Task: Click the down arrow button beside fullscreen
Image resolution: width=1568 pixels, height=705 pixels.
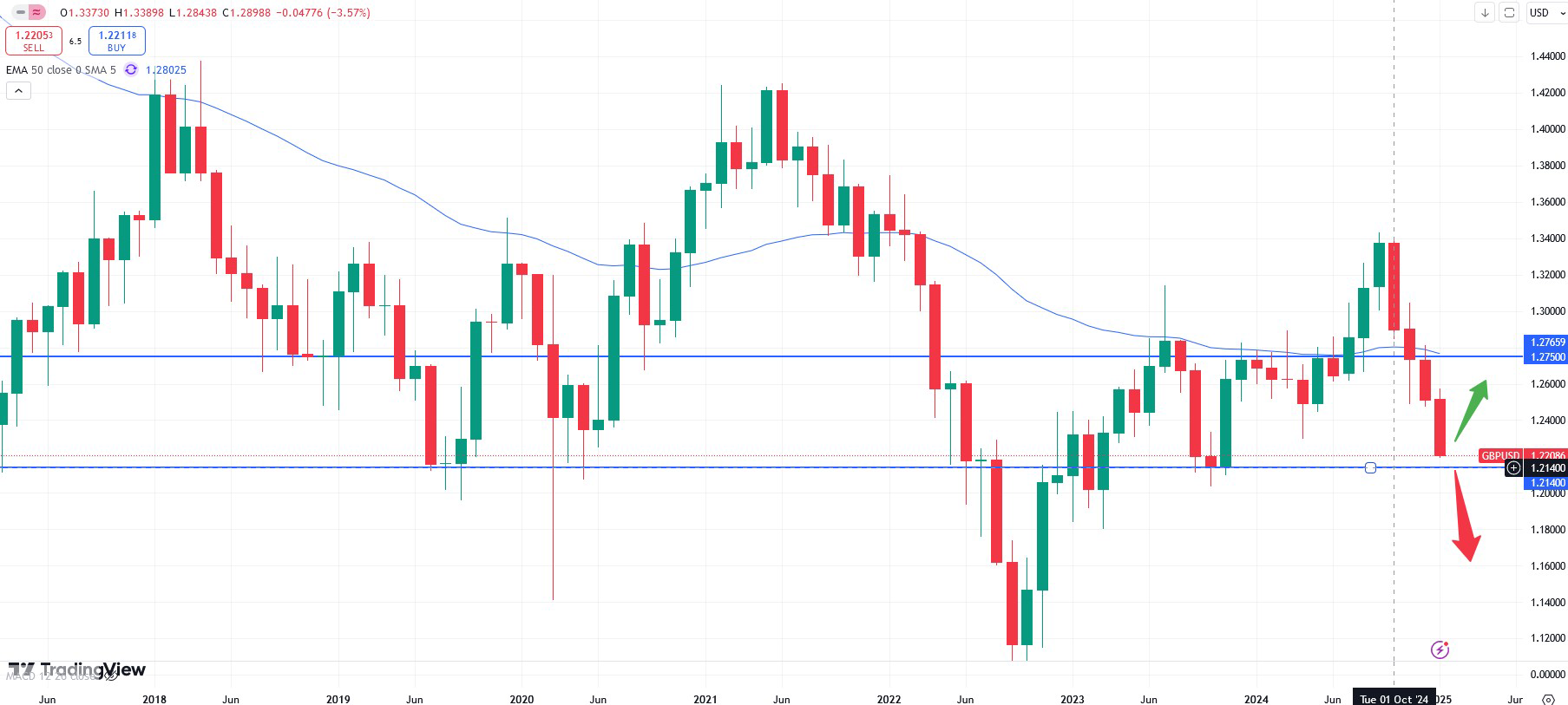Action: (x=1485, y=12)
